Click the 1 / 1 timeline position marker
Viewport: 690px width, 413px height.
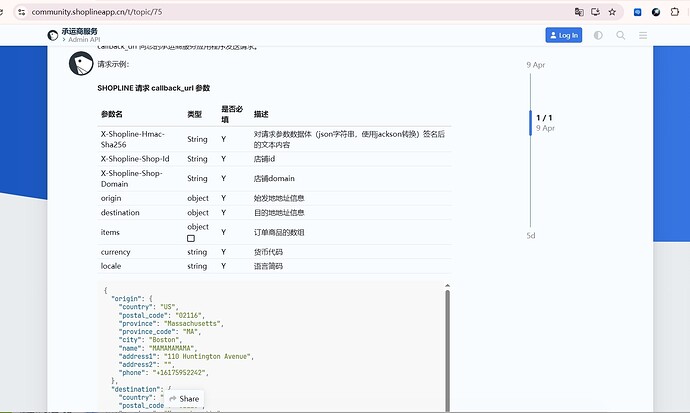point(544,118)
